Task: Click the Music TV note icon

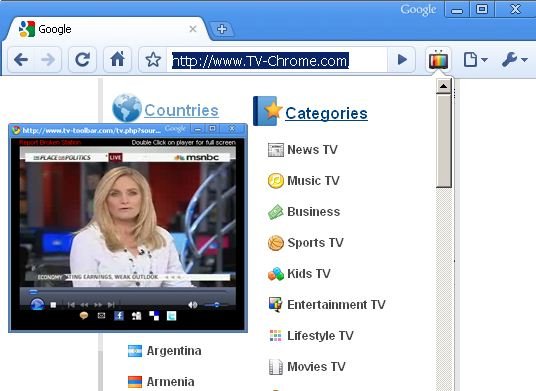Action: [276, 181]
